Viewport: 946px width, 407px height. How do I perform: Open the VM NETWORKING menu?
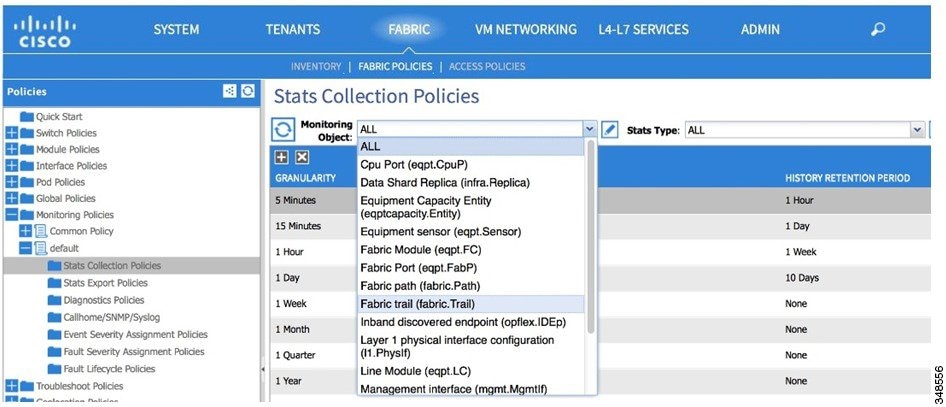(x=525, y=29)
